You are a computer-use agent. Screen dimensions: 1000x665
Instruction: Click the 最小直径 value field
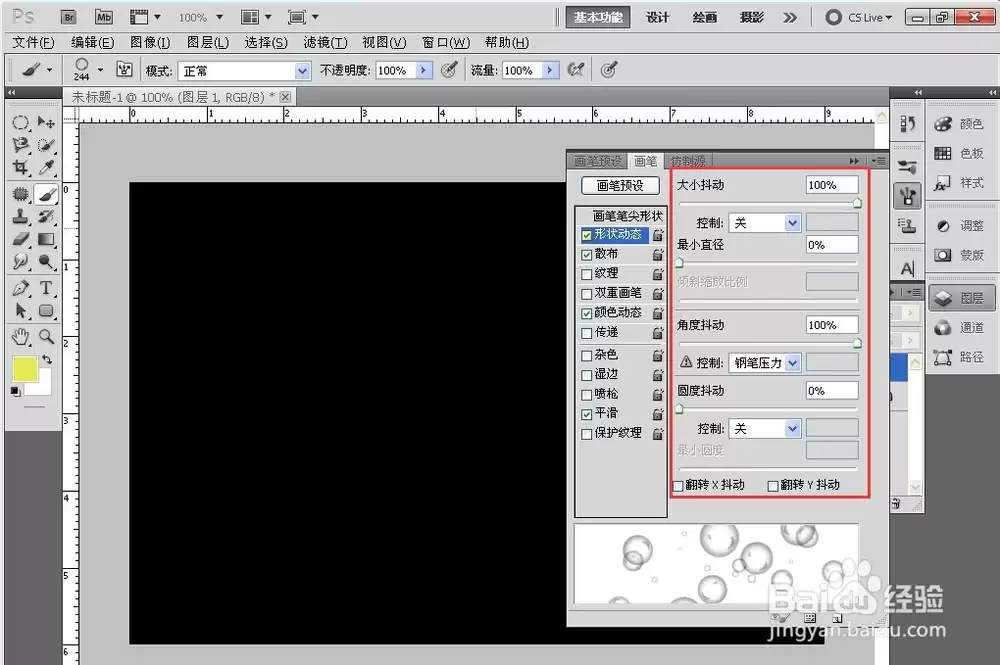click(x=832, y=245)
